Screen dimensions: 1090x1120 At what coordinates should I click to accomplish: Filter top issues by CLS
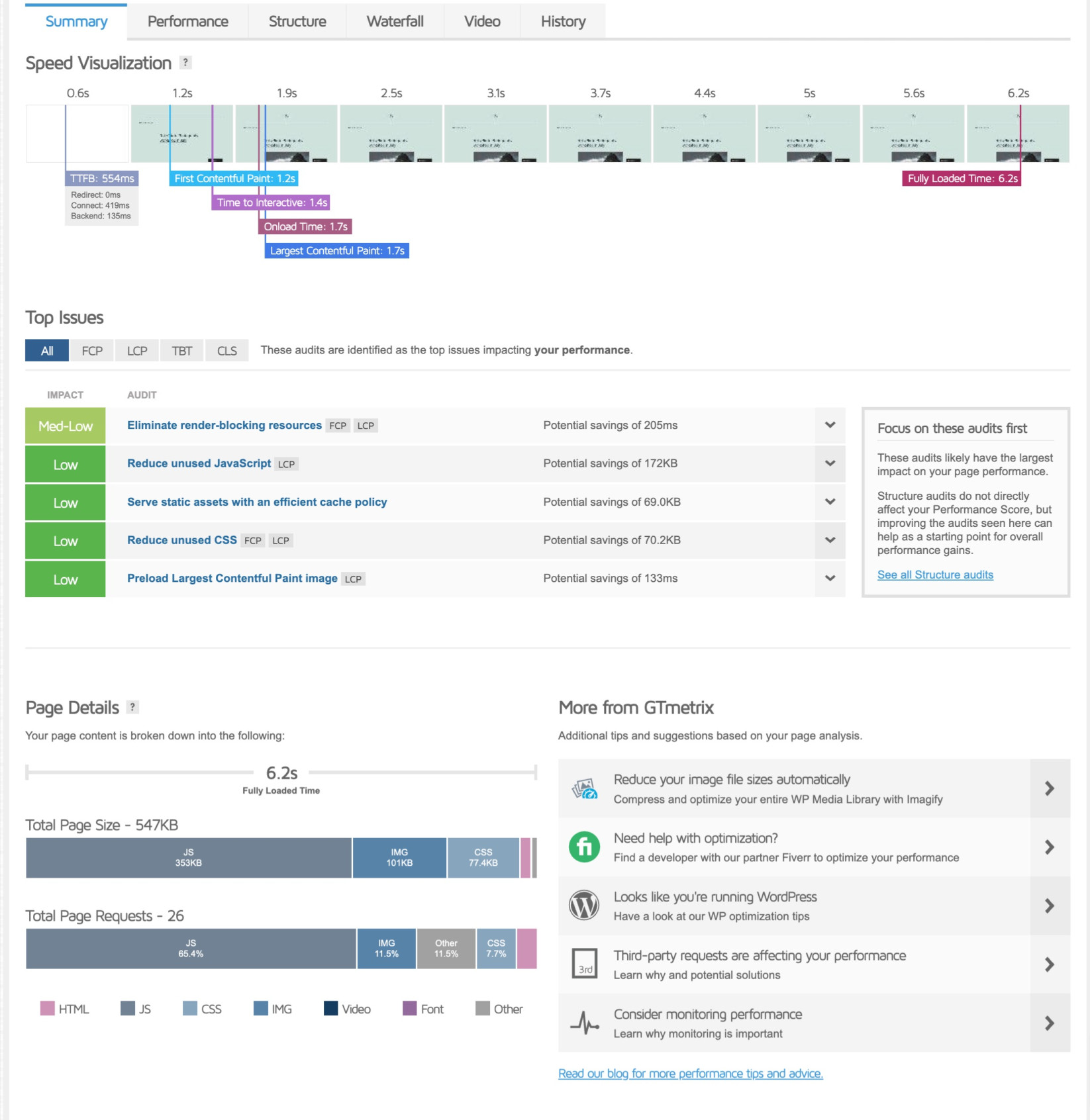227,350
